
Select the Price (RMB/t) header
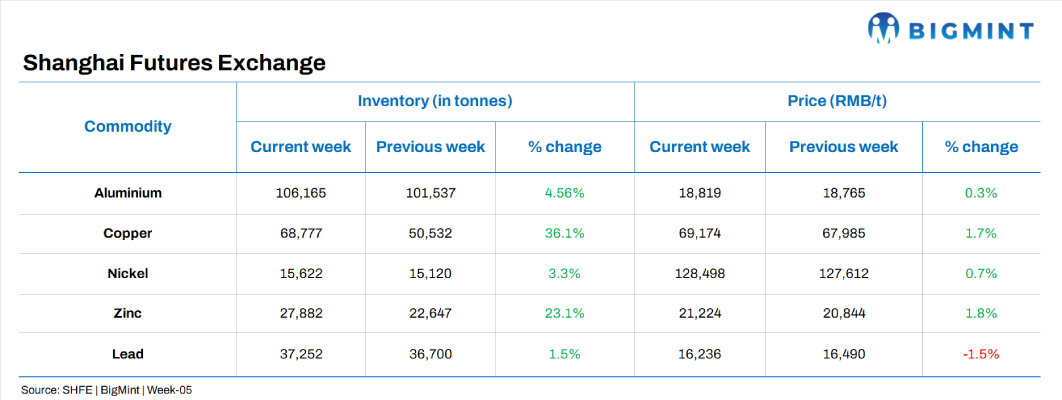[x=847, y=101]
